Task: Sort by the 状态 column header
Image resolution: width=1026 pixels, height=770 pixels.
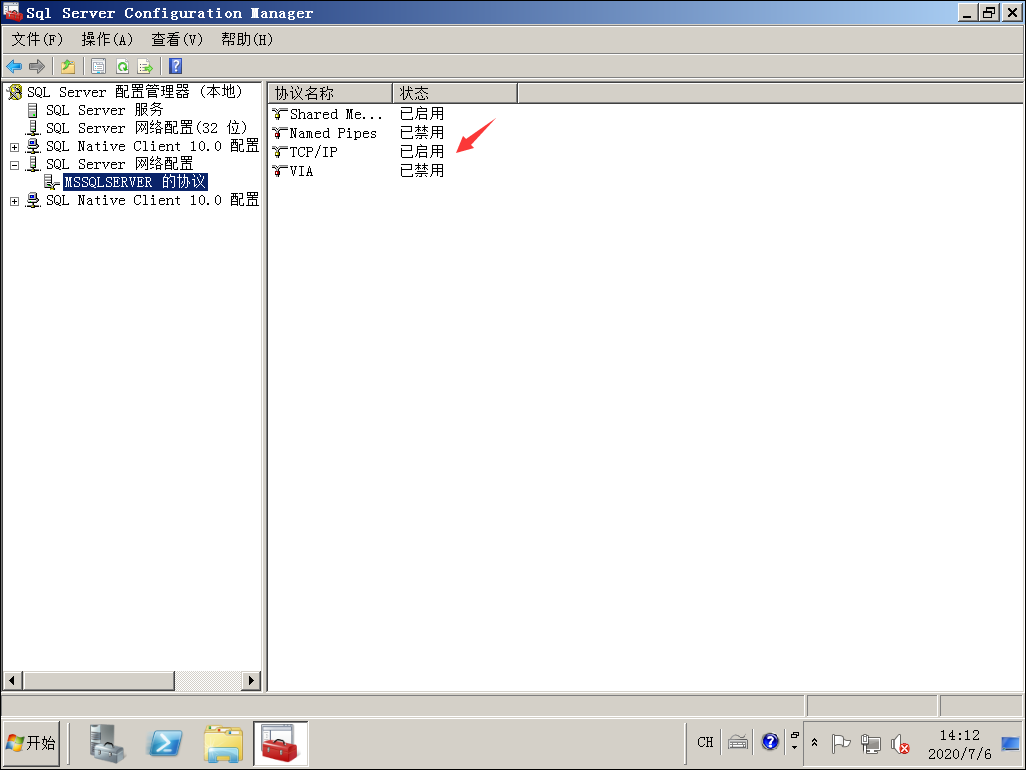Action: pos(455,93)
